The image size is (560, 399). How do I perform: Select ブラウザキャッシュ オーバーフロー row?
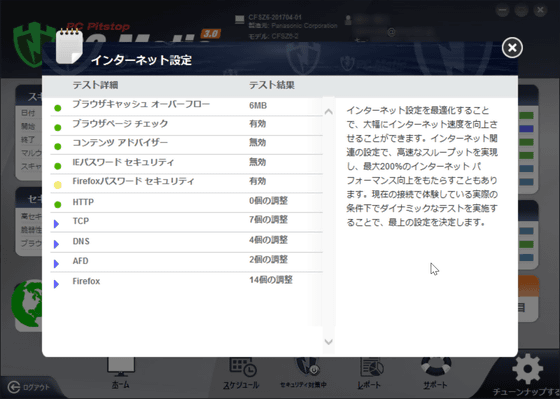click(x=186, y=106)
